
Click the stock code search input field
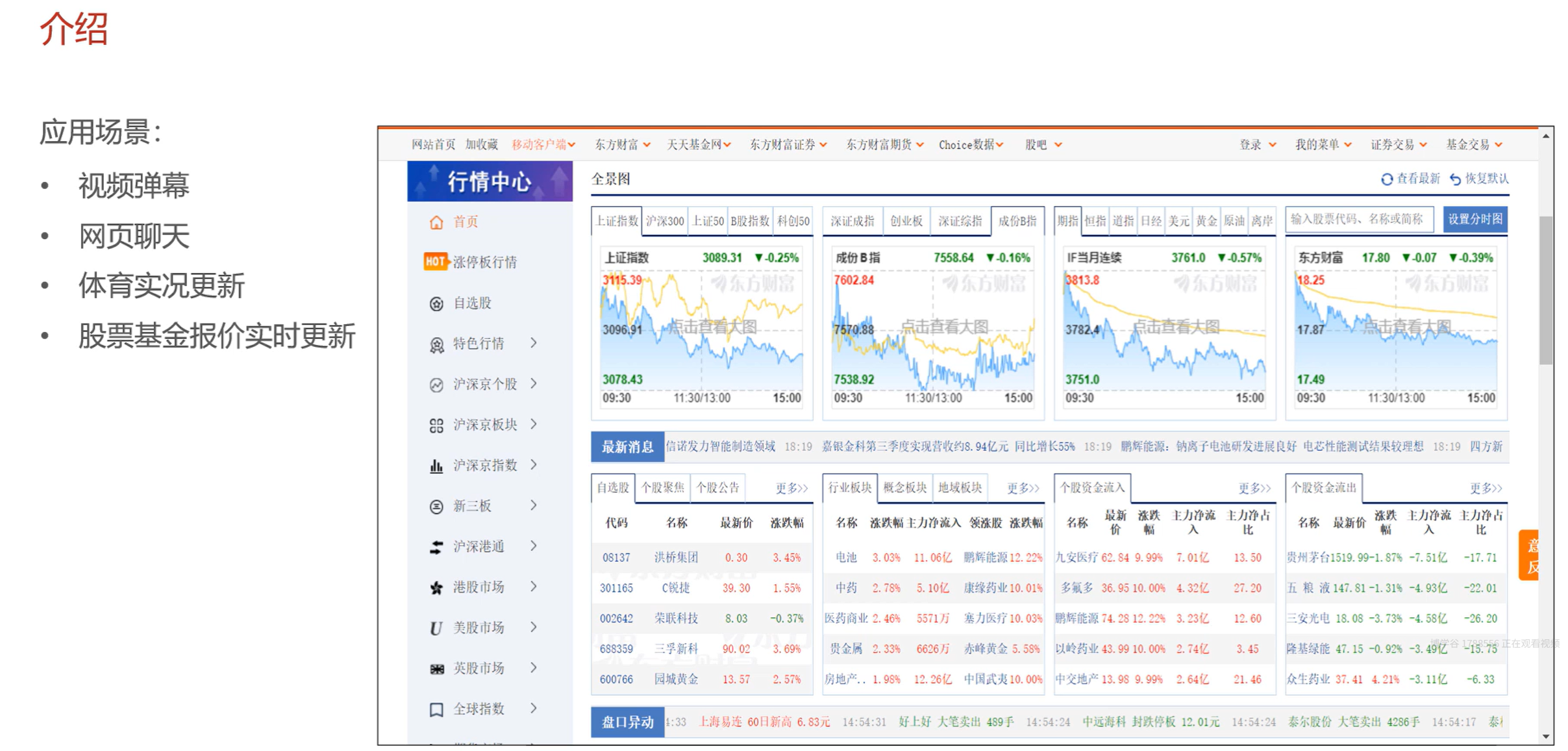tap(1358, 220)
